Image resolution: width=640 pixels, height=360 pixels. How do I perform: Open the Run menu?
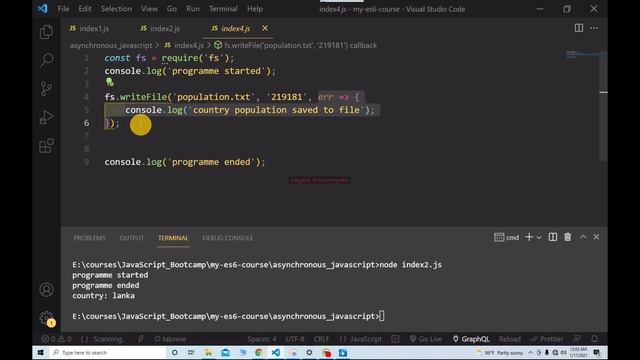pyautogui.click(x=193, y=9)
